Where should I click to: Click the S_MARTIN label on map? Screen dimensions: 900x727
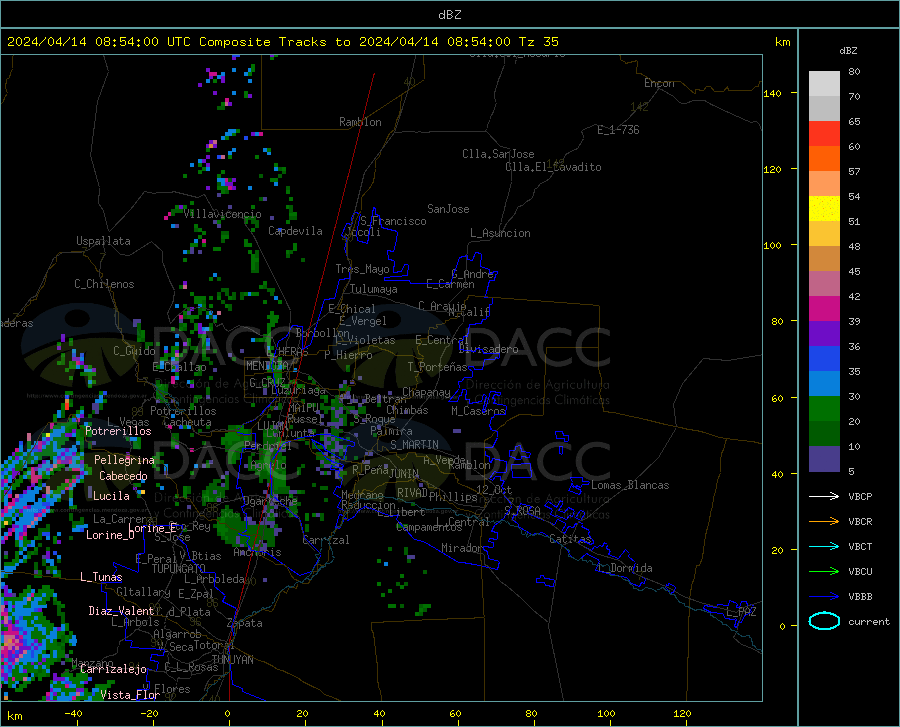click(414, 445)
